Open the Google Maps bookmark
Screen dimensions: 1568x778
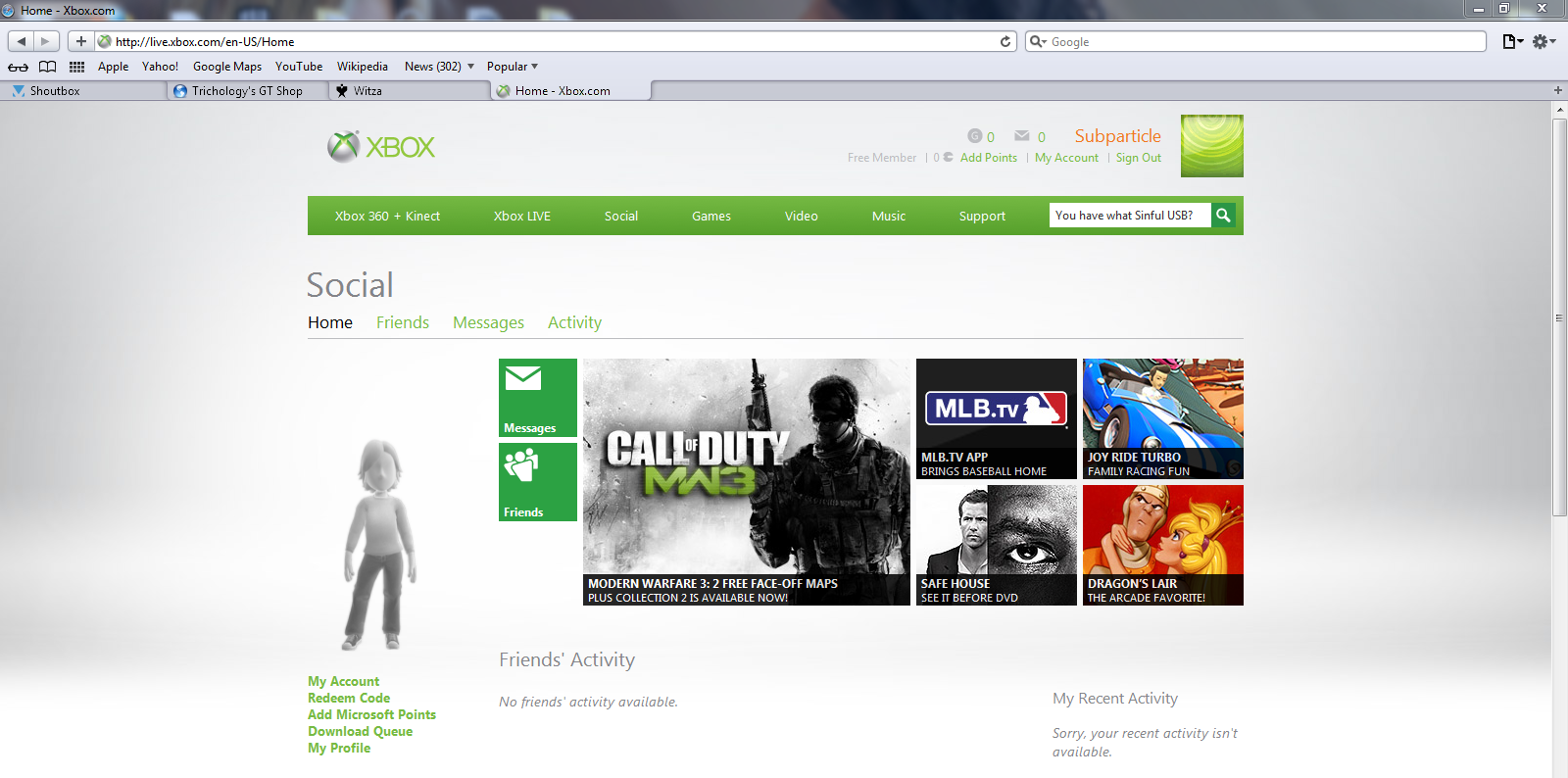[227, 67]
